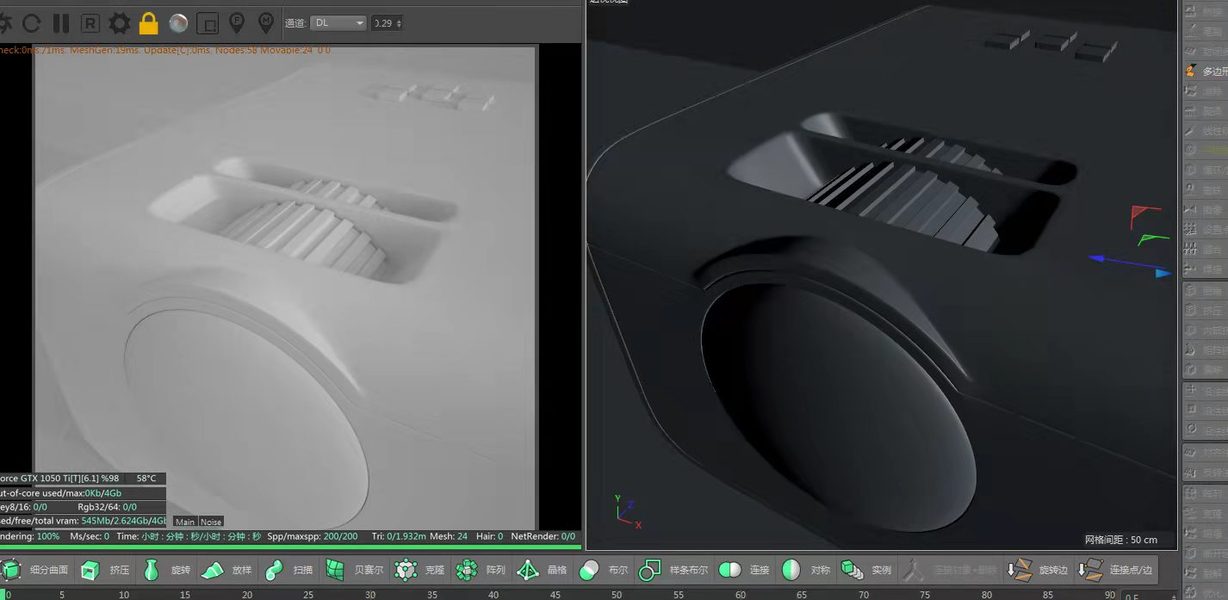Click the XYZ orientation gizmo in viewport
1228x600 pixels.
coord(628,511)
